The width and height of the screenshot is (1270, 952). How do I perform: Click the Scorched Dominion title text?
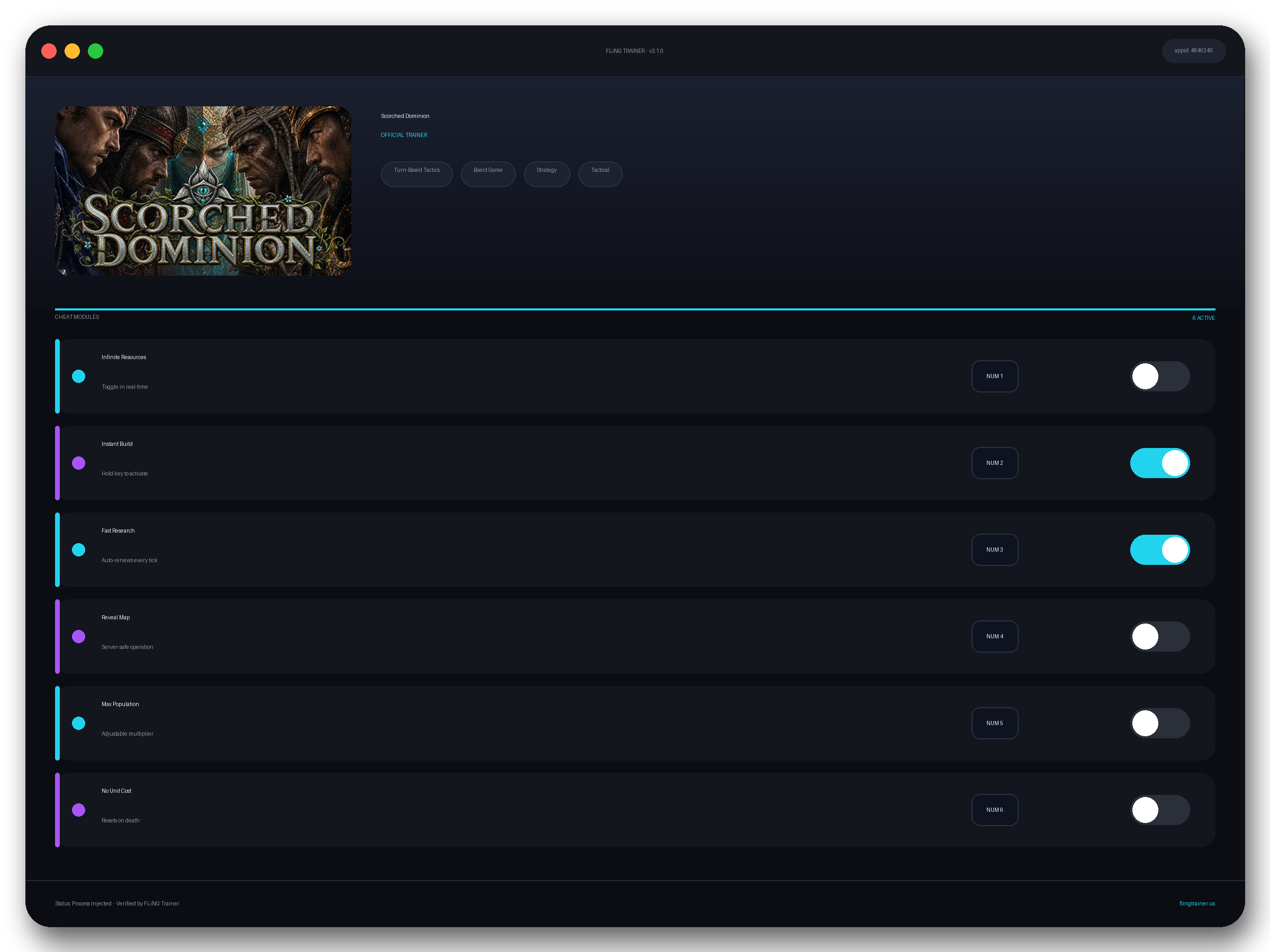point(405,116)
